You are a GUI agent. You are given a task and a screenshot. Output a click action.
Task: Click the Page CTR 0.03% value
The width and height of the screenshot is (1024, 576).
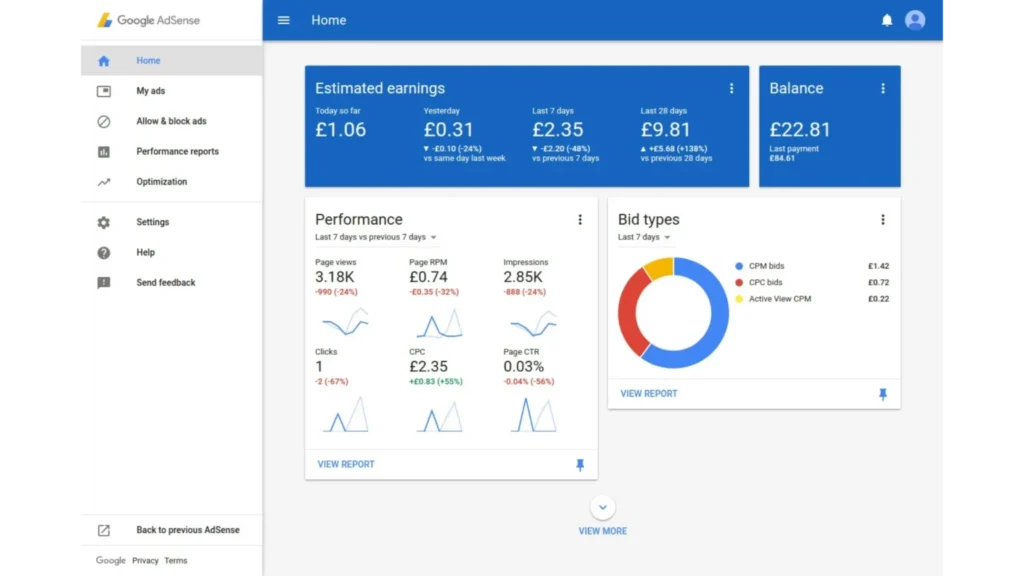tap(524, 366)
